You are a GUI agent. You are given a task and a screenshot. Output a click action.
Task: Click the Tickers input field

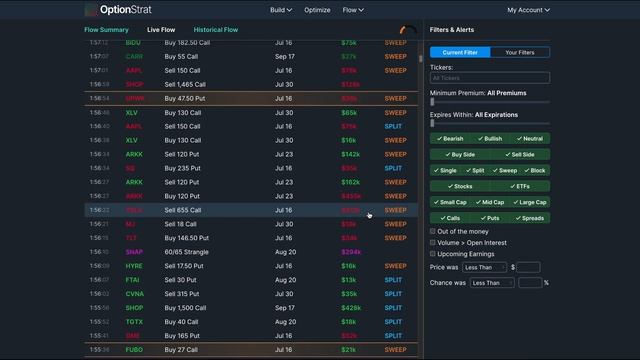click(x=489, y=78)
